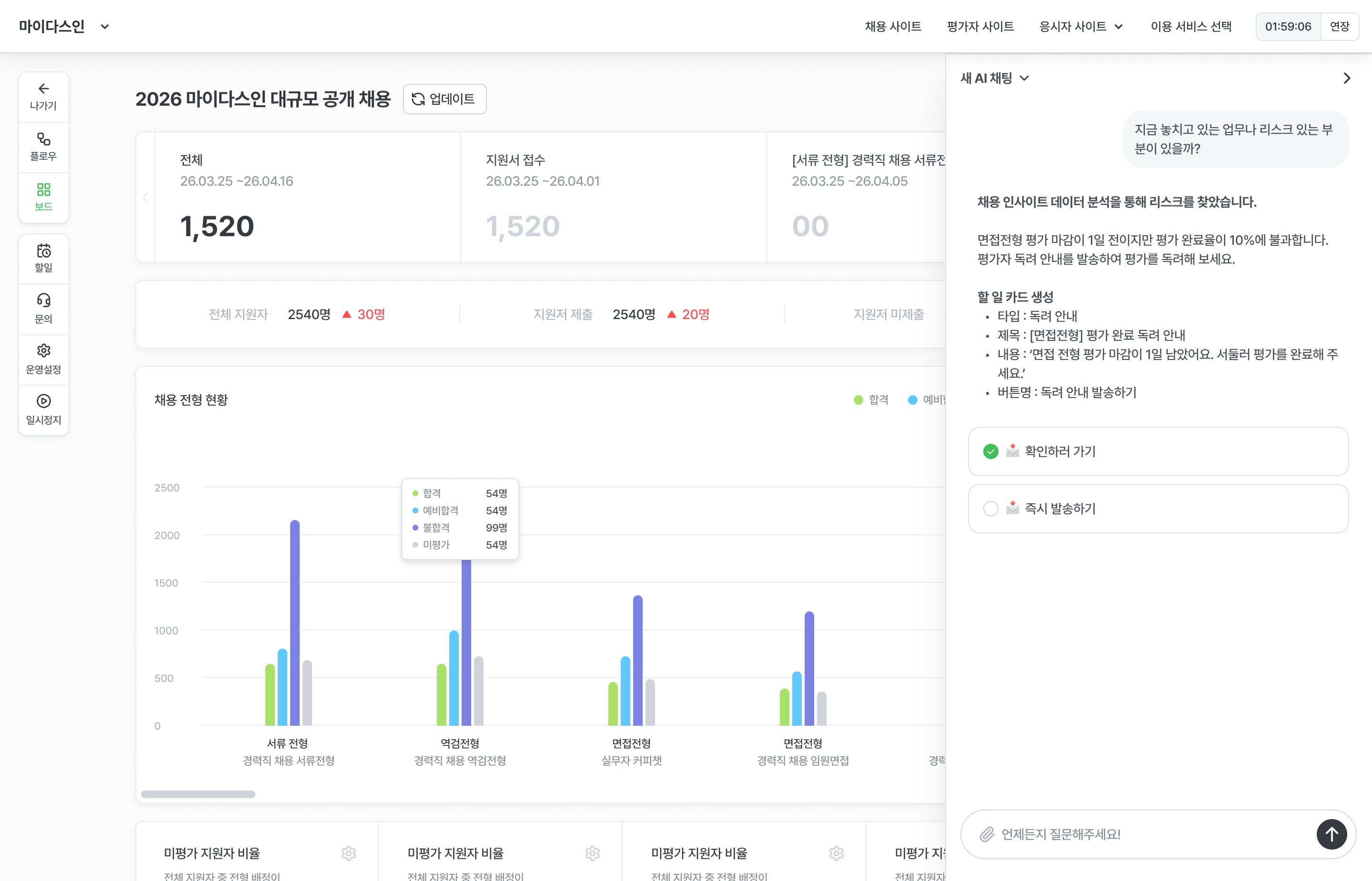Click the 업데이트 refresh button

(444, 99)
